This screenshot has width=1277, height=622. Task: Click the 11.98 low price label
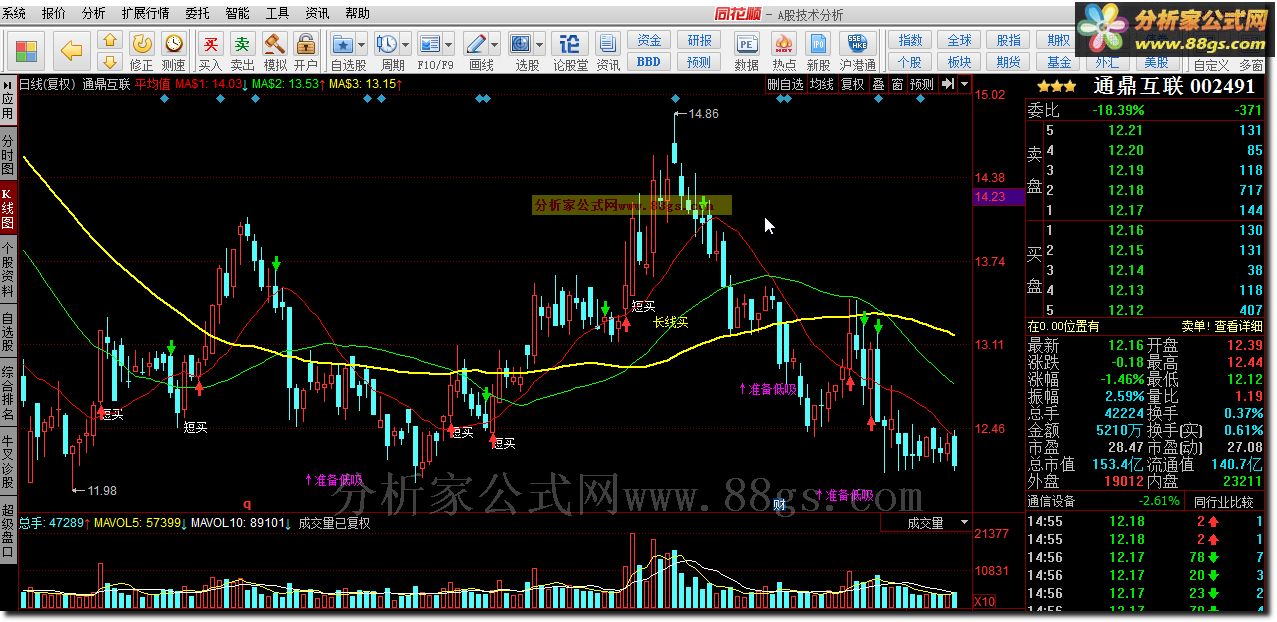click(x=102, y=490)
